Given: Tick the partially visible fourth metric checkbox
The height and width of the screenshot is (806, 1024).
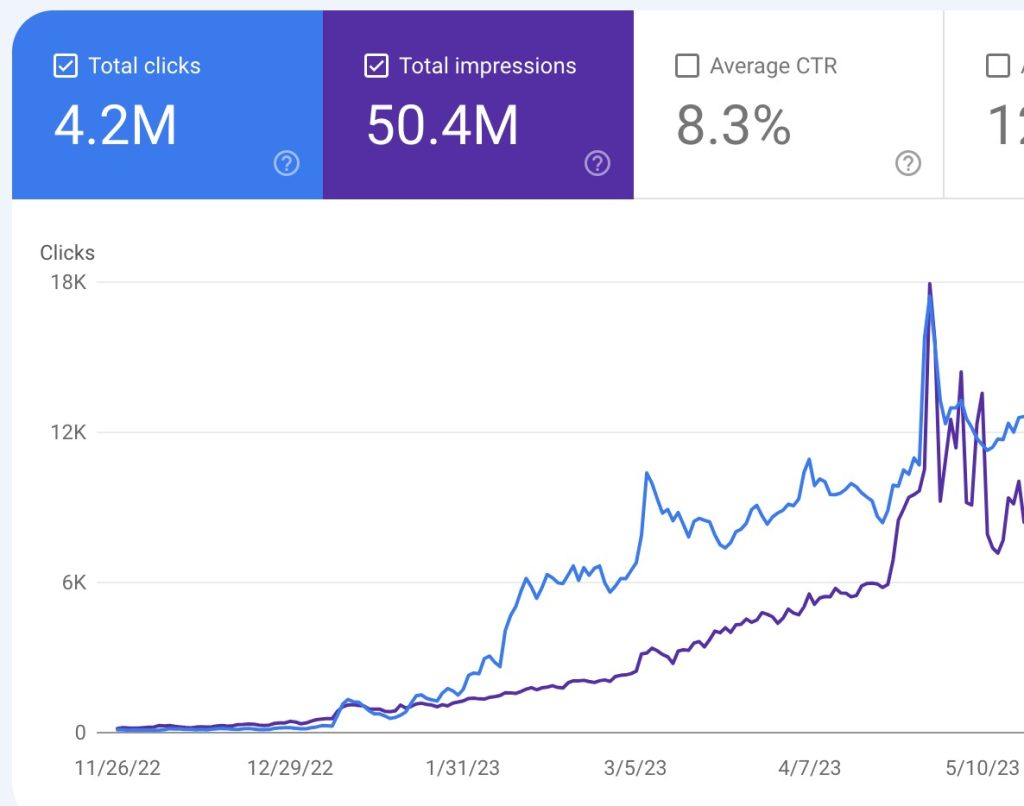Looking at the screenshot, I should click(x=997, y=66).
